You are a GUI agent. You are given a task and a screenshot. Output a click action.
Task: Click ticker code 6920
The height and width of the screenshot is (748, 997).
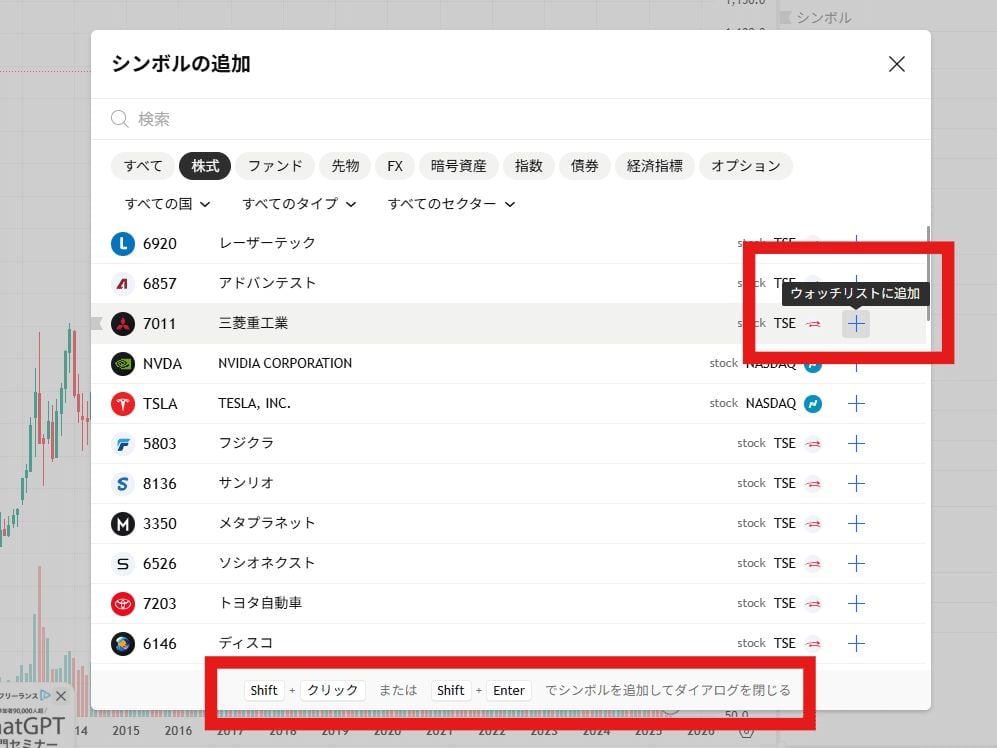pos(160,244)
